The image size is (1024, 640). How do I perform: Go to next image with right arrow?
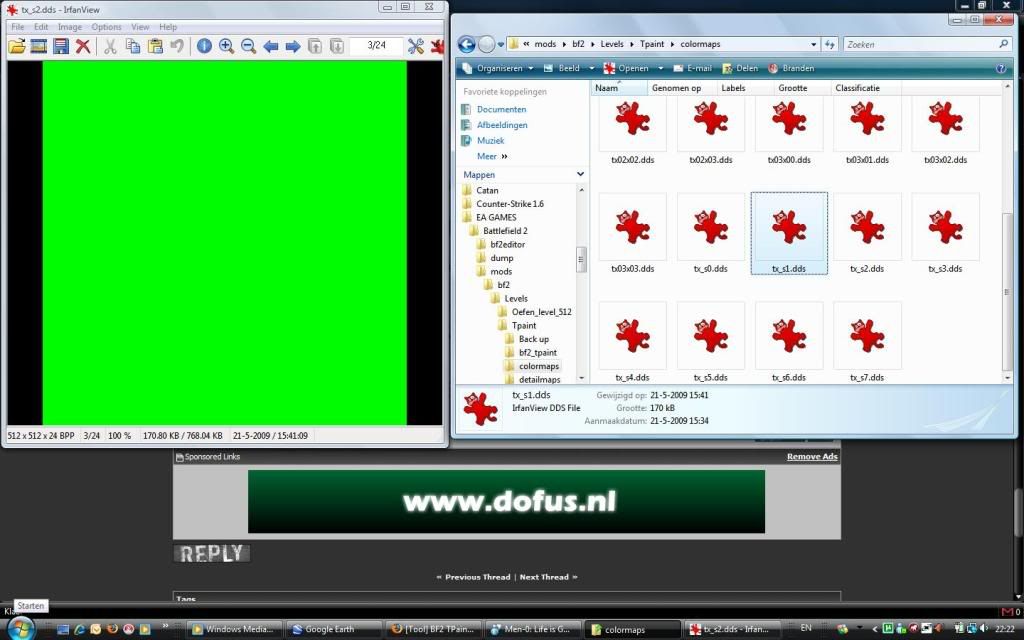(293, 46)
